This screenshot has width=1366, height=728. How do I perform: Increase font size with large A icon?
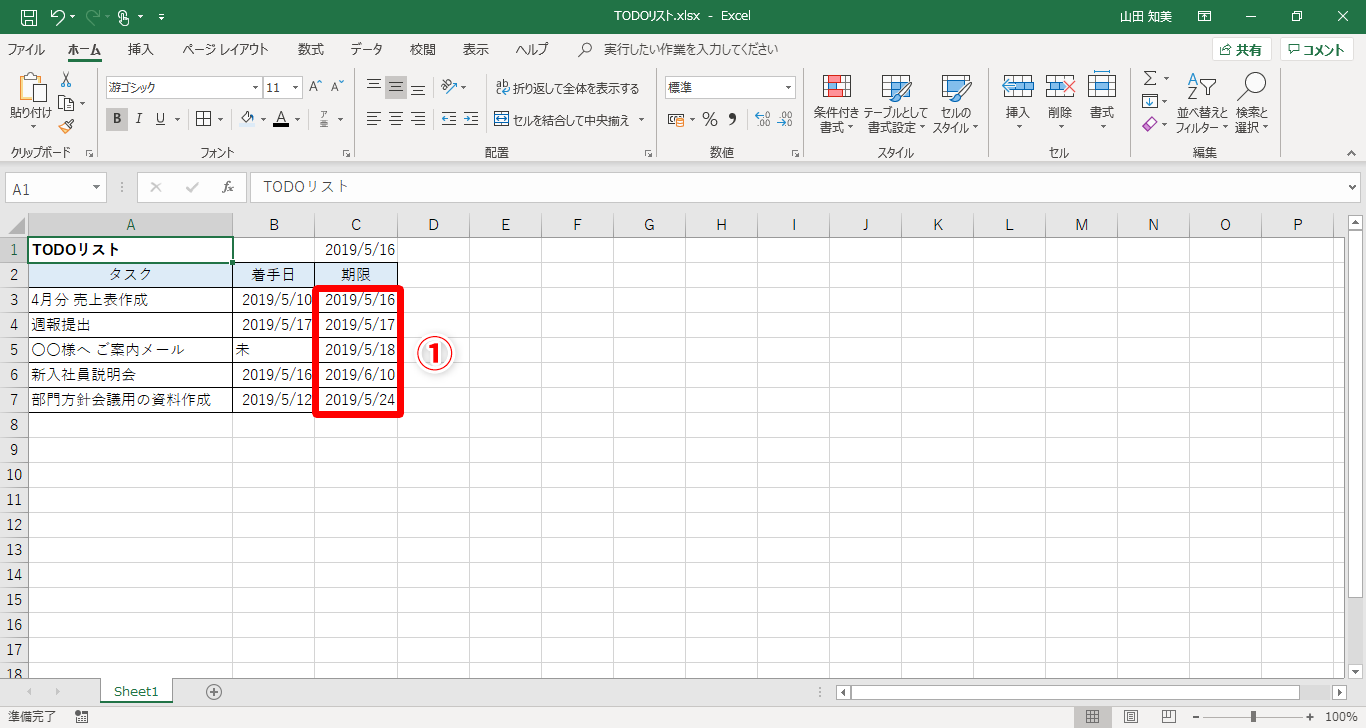click(316, 87)
